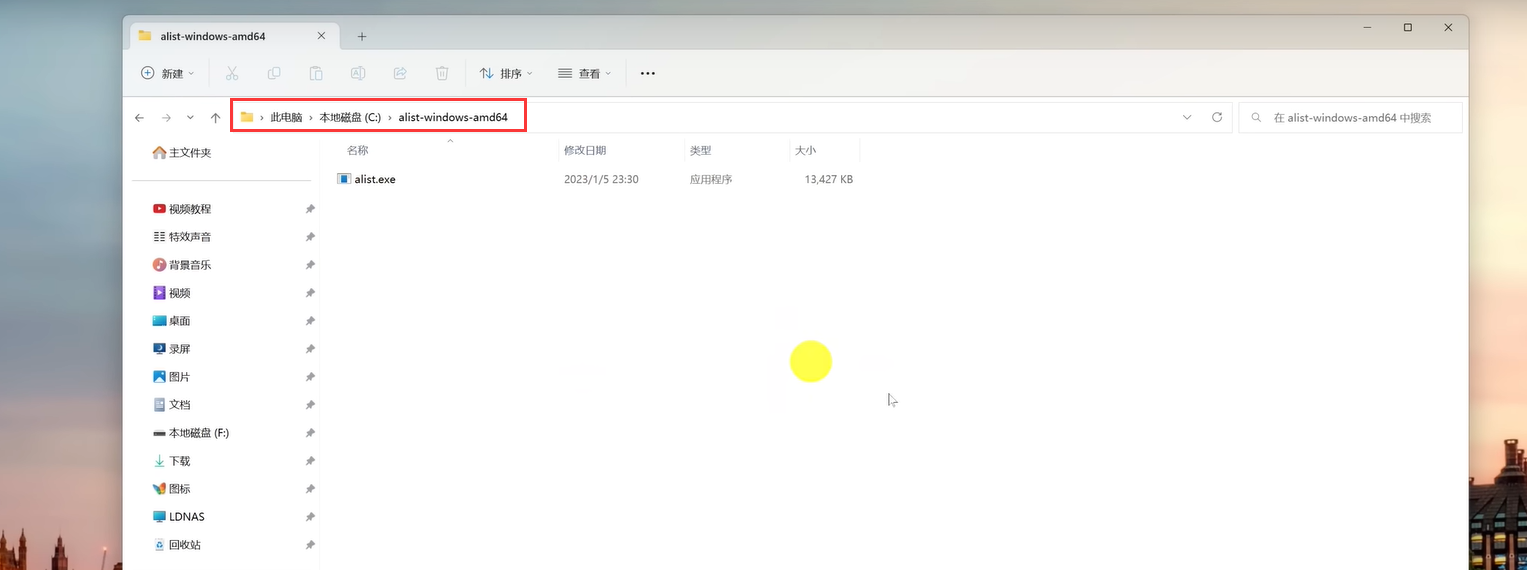Click the 图标 sidebar folder icon
The width and height of the screenshot is (1527, 570).
159,489
